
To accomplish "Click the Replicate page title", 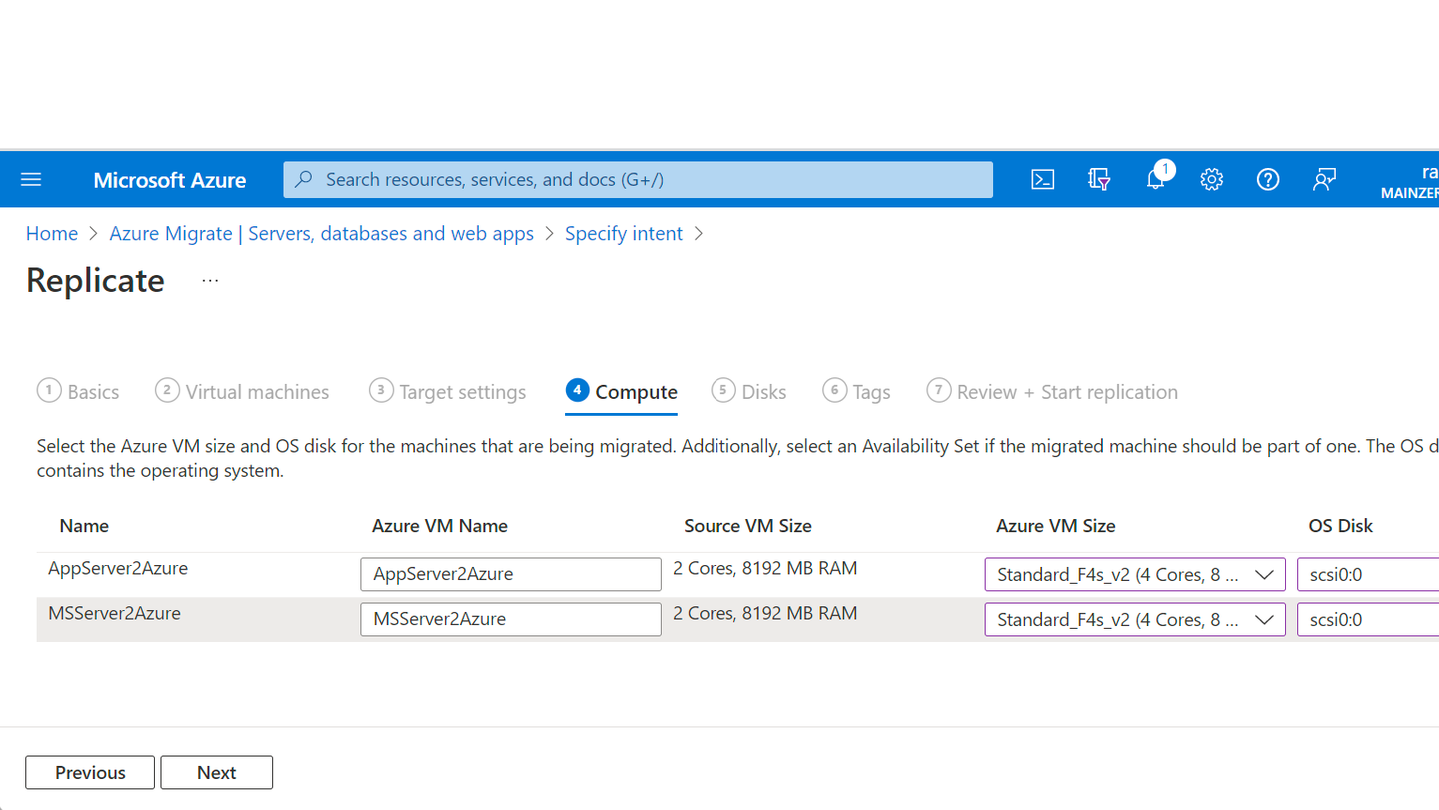I will [x=95, y=281].
